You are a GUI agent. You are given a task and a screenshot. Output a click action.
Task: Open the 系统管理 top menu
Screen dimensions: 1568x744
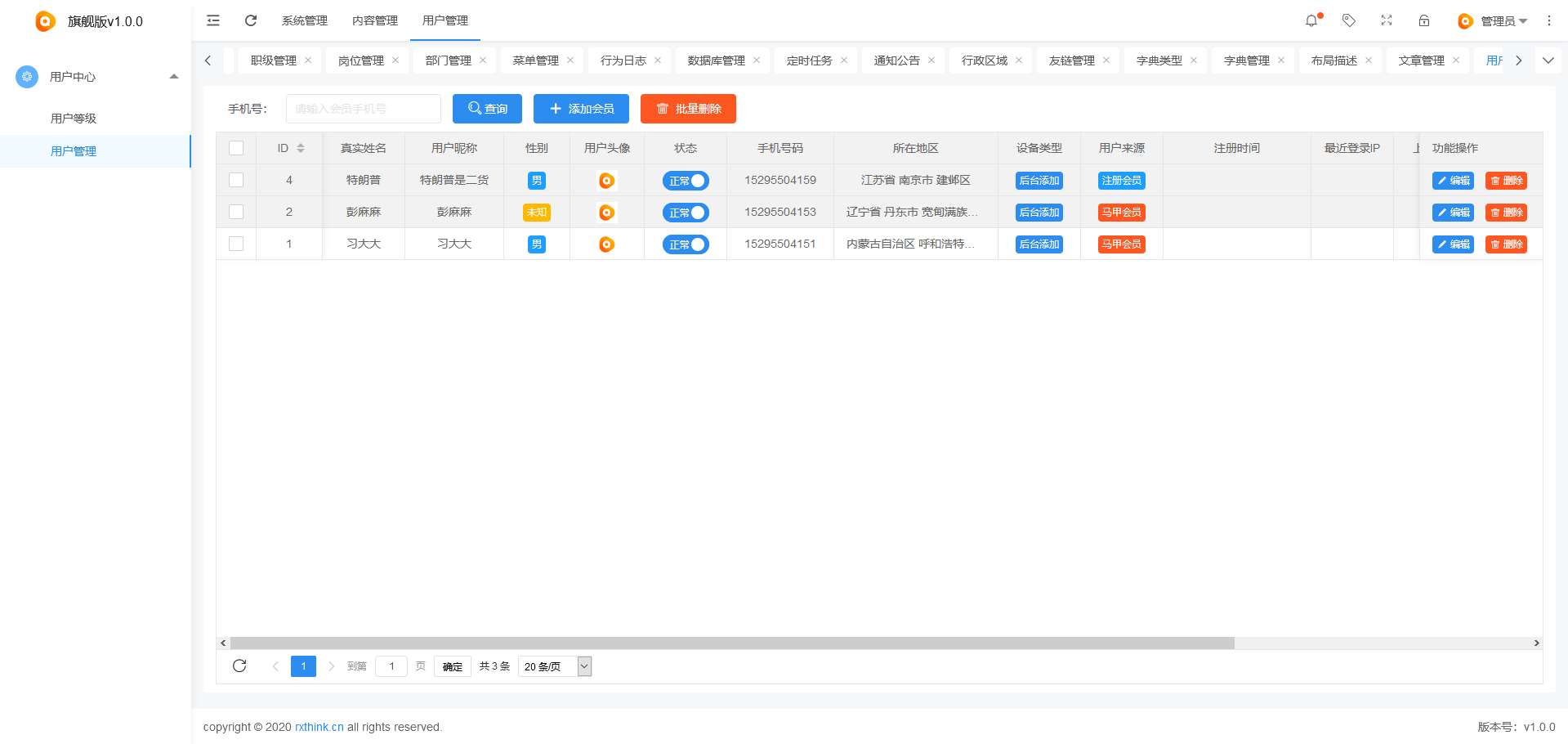pyautogui.click(x=305, y=20)
